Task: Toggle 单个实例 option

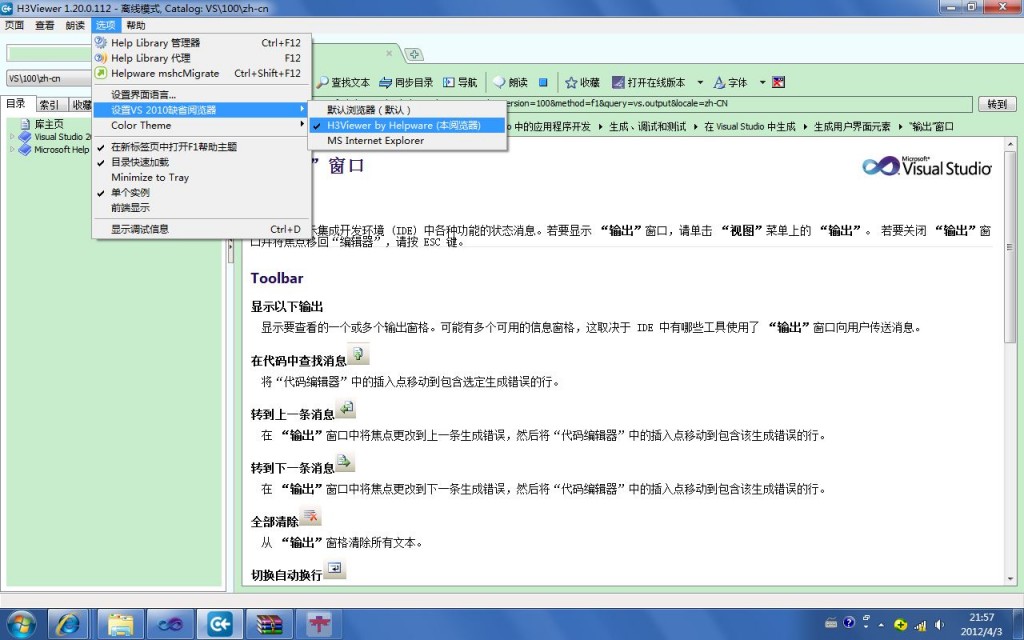Action: click(x=202, y=193)
